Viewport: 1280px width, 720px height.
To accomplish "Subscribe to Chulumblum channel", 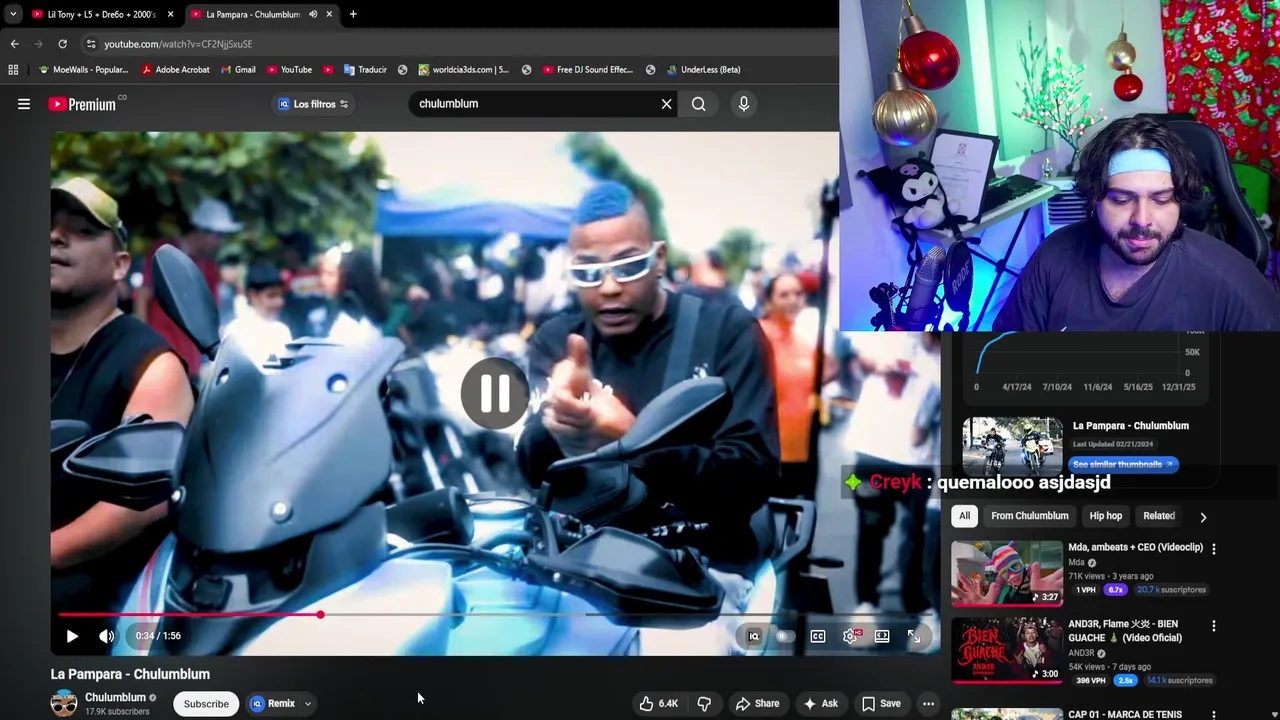I will click(206, 704).
